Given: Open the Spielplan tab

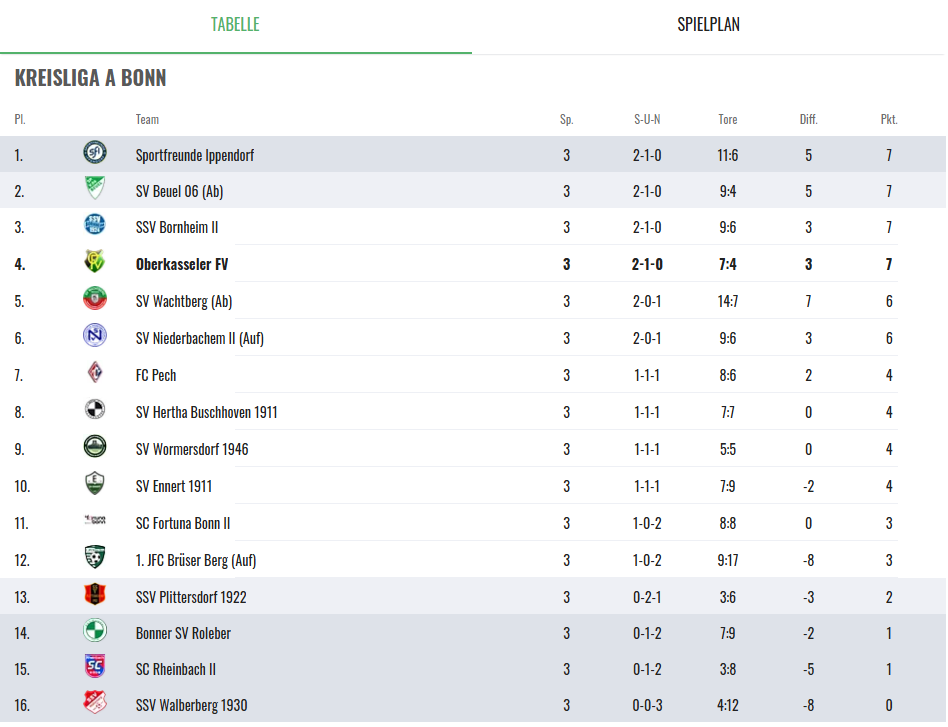Looking at the screenshot, I should [708, 25].
